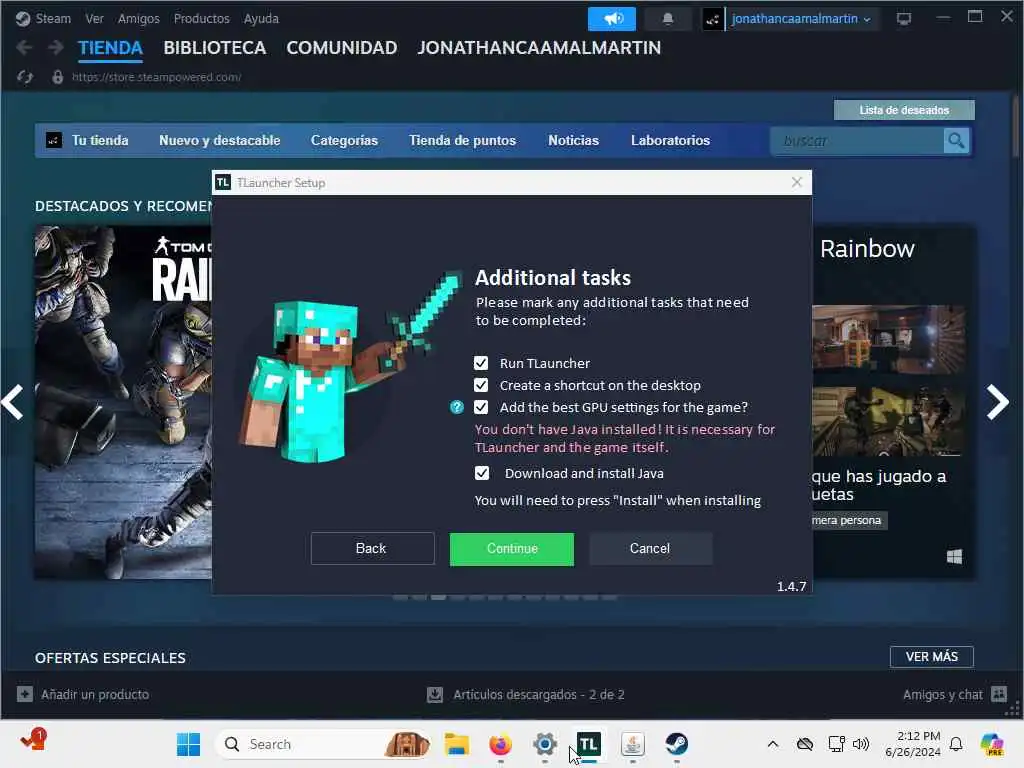Open Steam notifications bell
1024x768 pixels.
[667, 19]
